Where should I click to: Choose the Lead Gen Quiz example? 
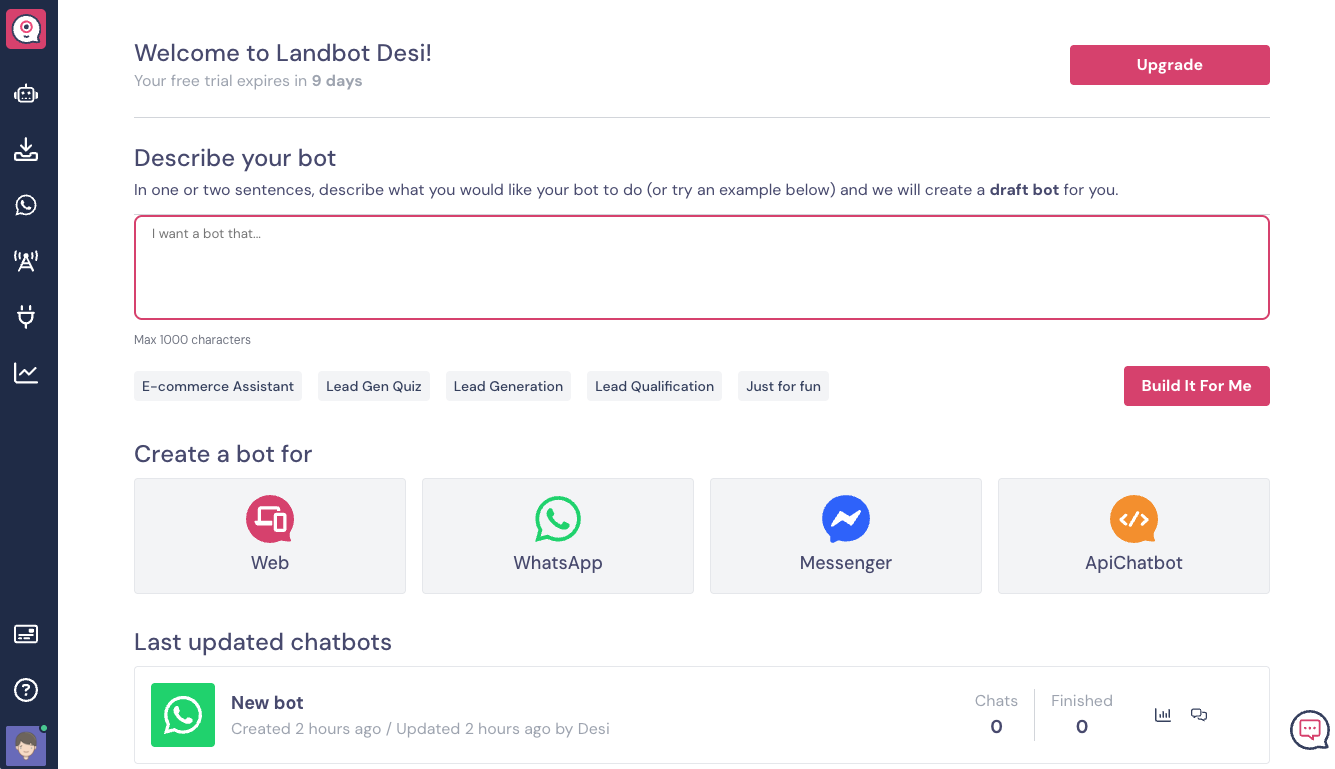point(374,387)
